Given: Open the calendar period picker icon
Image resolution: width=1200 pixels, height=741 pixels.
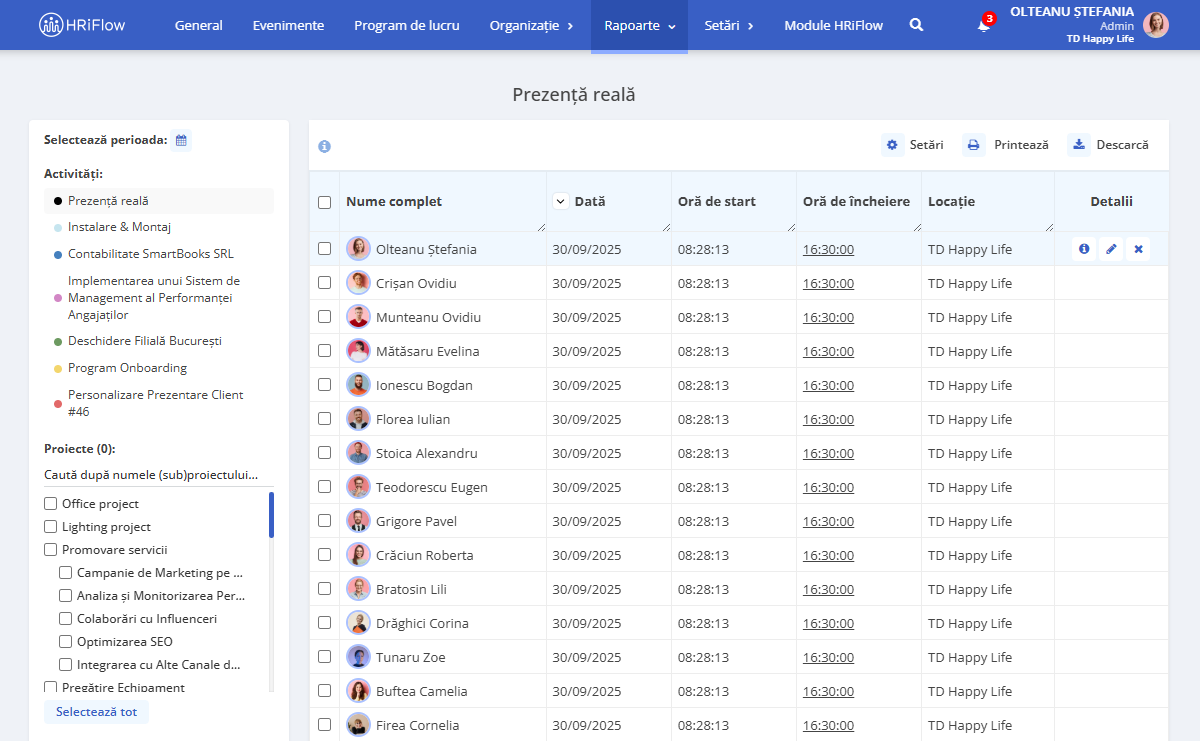Looking at the screenshot, I should click(181, 140).
